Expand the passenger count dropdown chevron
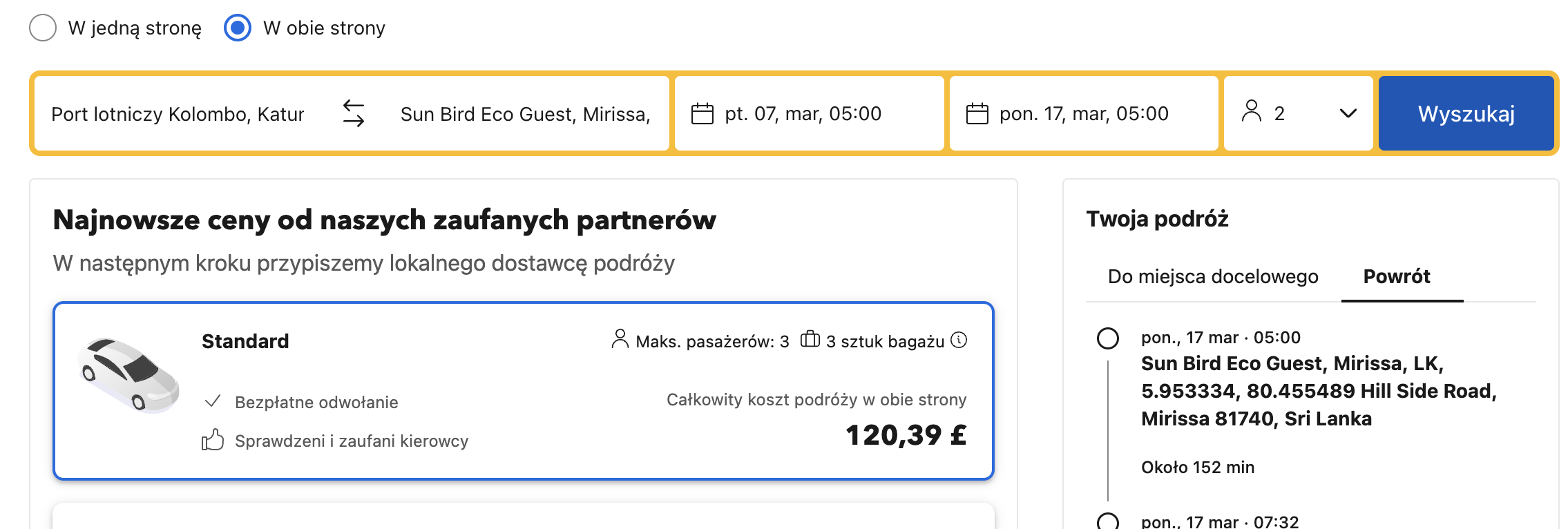This screenshot has height=529, width=1568. 1348,113
